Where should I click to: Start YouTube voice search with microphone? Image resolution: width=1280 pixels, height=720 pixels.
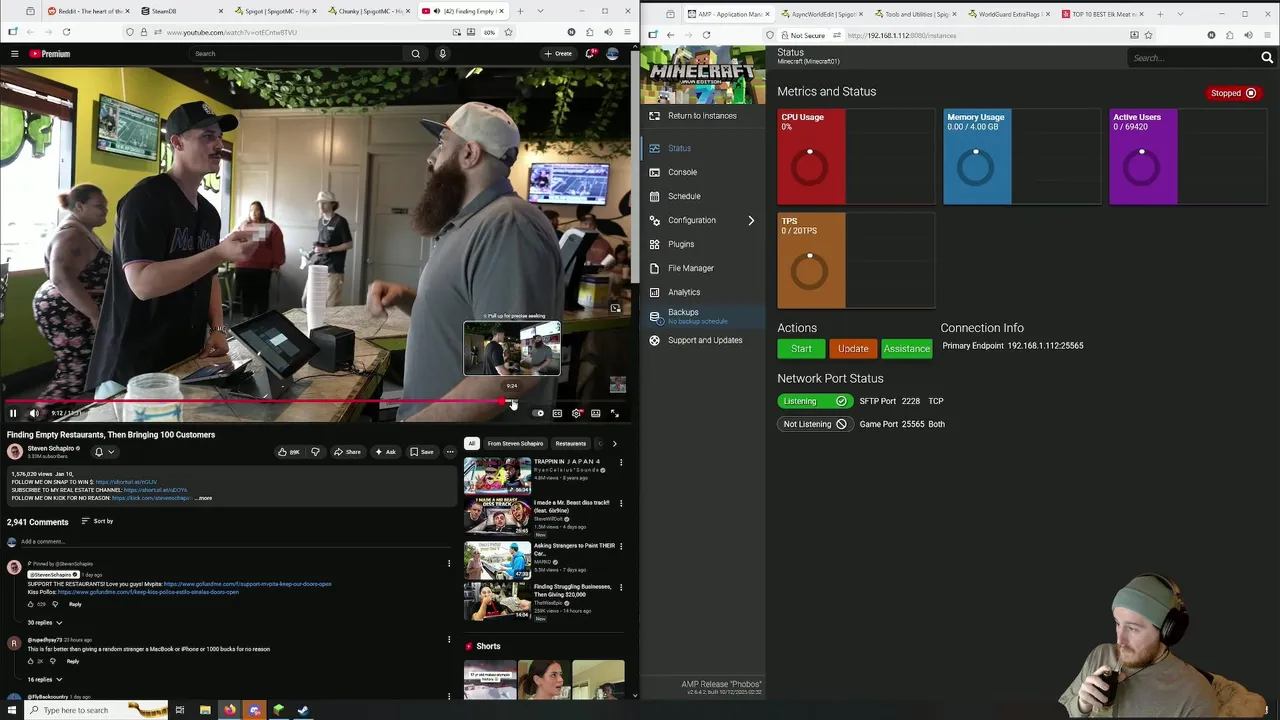tap(442, 54)
